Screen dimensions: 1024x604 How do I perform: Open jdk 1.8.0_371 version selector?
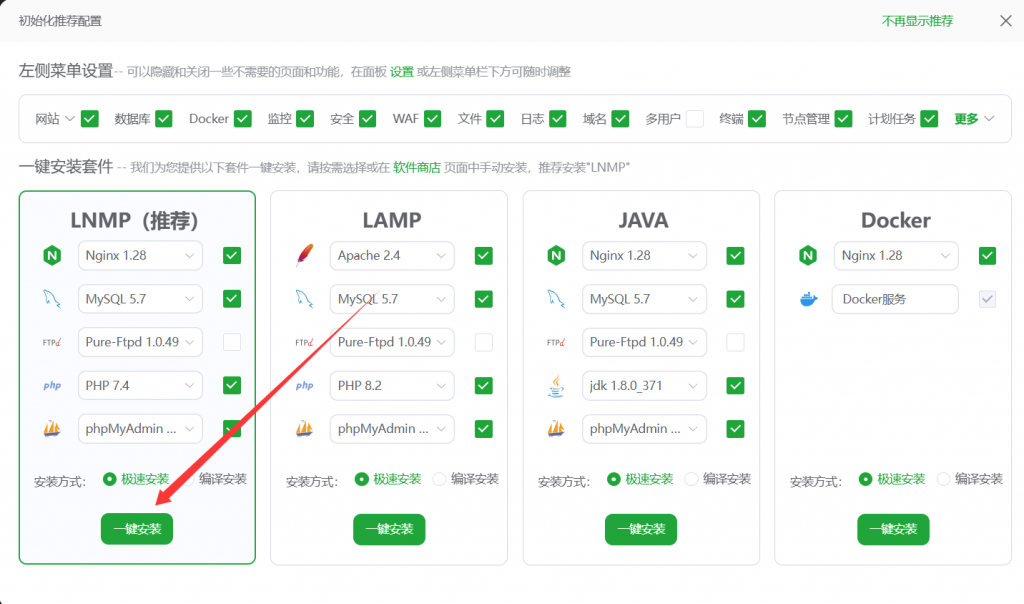tap(644, 386)
